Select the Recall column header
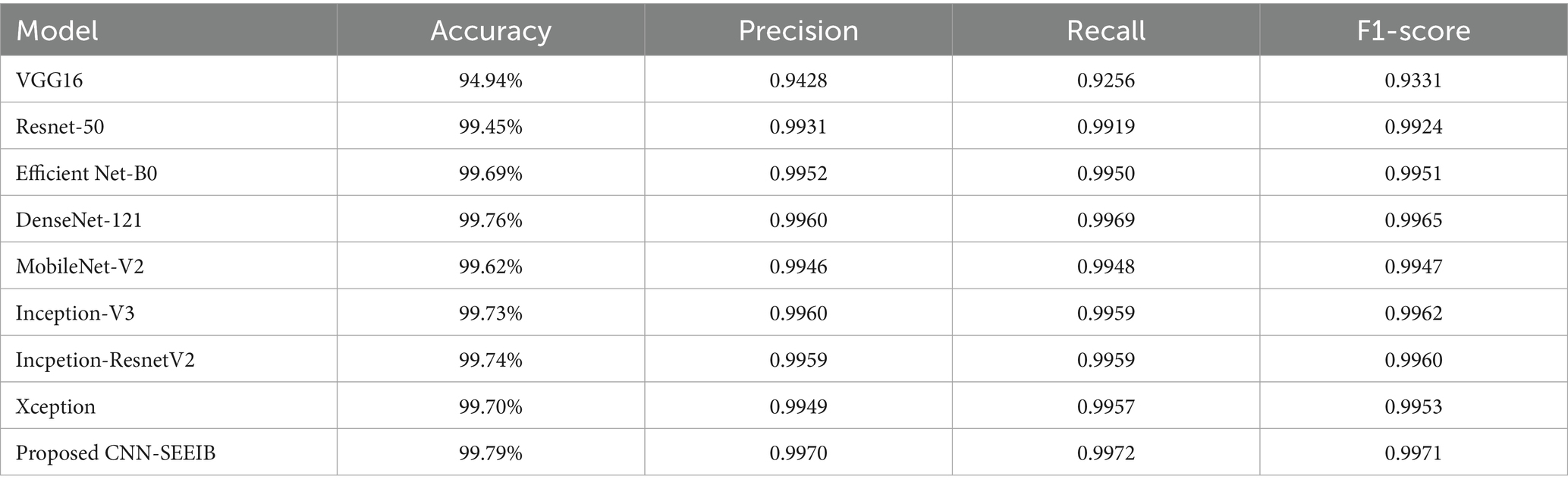1568x489 pixels. [x=1106, y=31]
